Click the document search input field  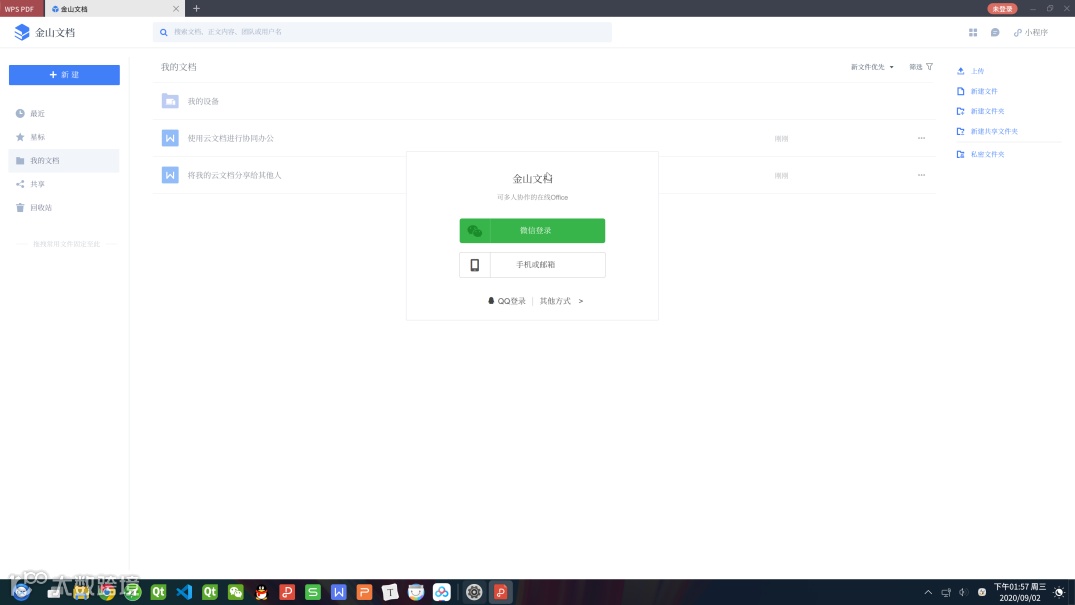click(x=382, y=32)
